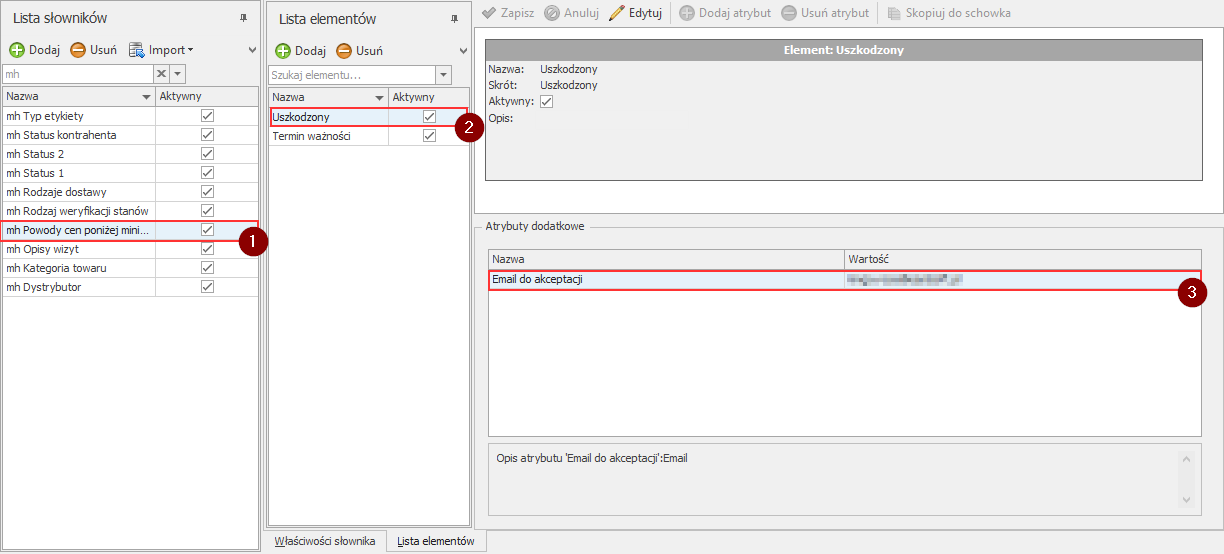Click the Dodaj icon in Lista słowników

coord(17,50)
